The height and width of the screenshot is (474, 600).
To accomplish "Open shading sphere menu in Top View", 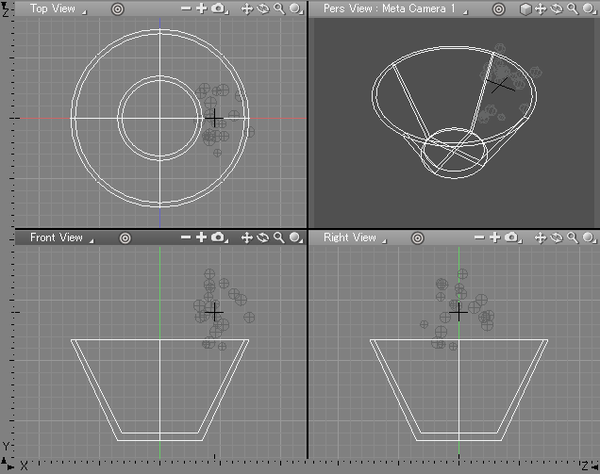I will pyautogui.click(x=295, y=9).
